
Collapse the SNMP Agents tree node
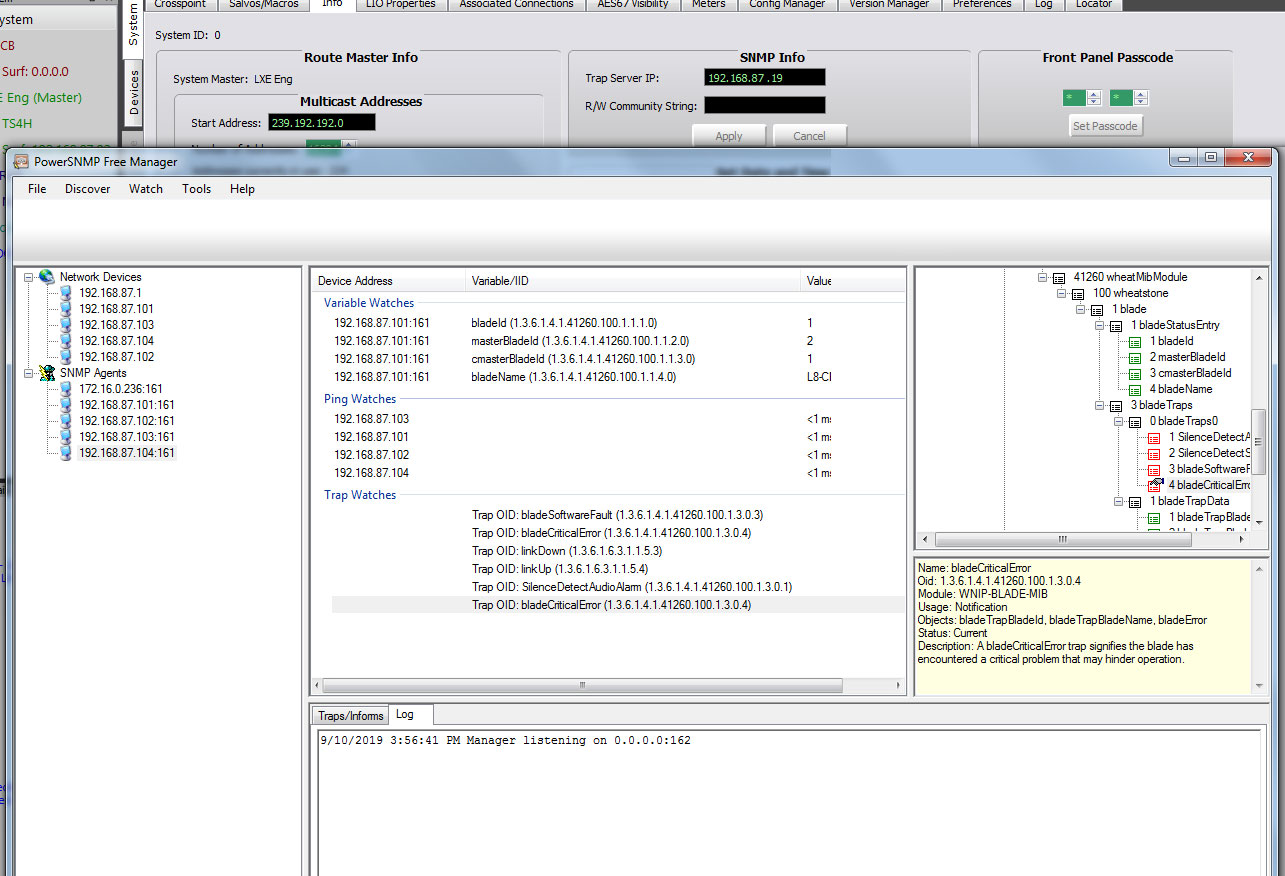tap(29, 373)
